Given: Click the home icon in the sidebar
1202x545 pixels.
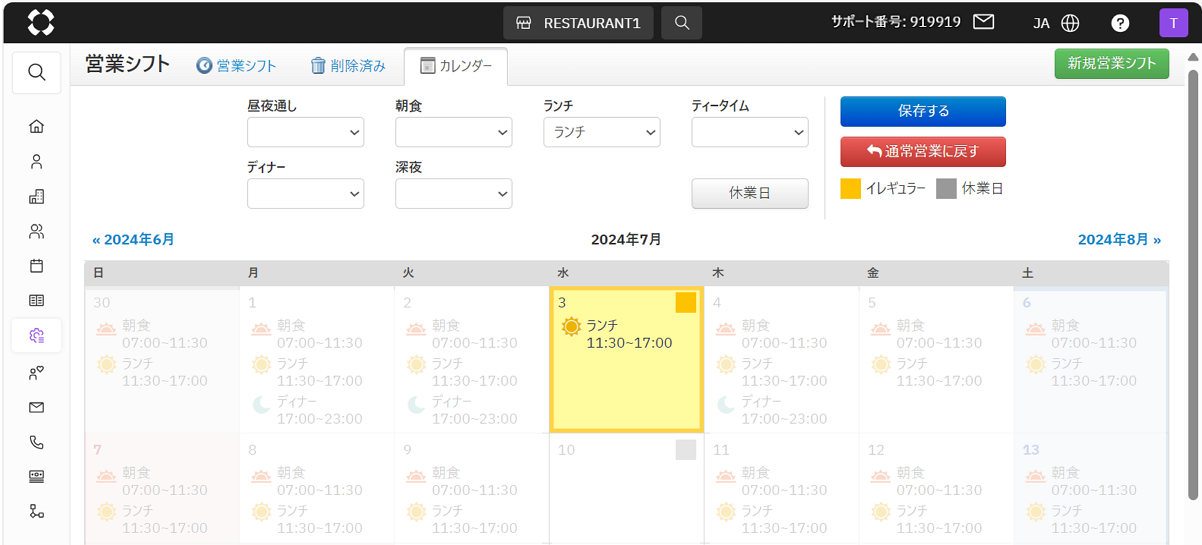Looking at the screenshot, I should (x=37, y=126).
